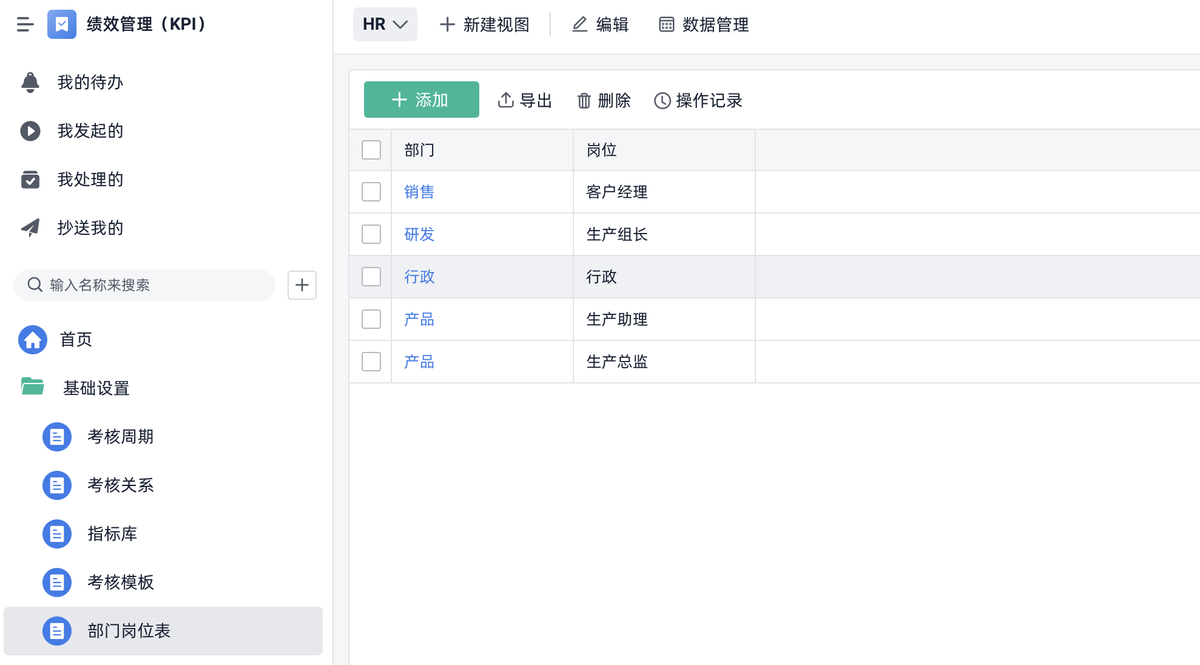Click the hamburger menu icon
Screen dimensions: 1200x665
pyautogui.click(x=25, y=24)
